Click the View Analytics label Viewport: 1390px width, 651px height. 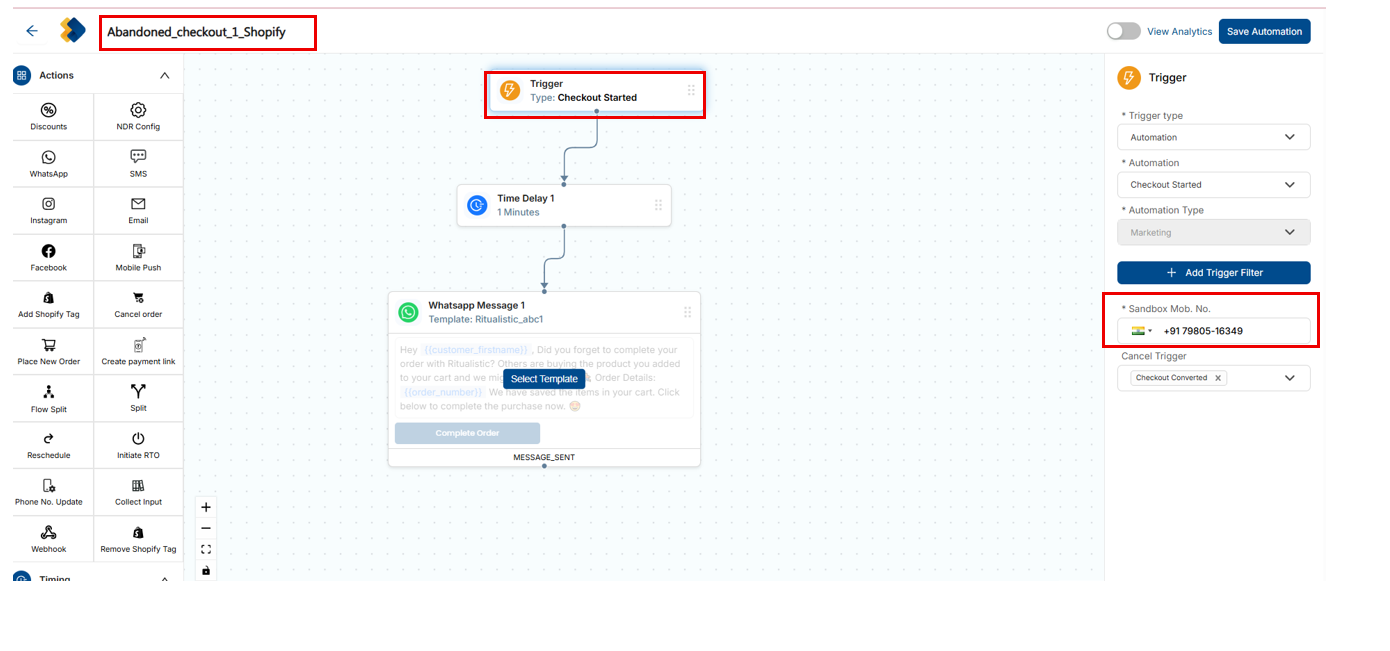1179,32
